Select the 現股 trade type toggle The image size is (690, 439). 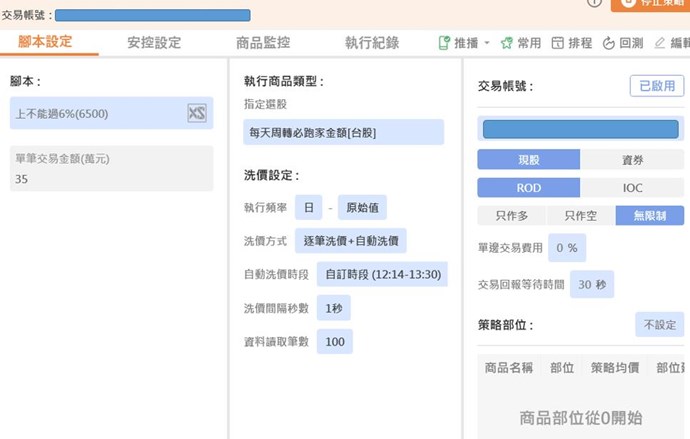coord(528,159)
